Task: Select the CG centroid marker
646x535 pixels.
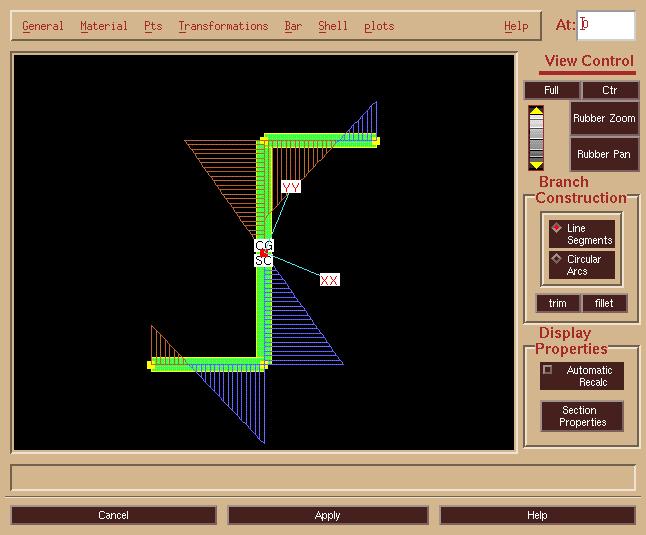Action: point(263,245)
